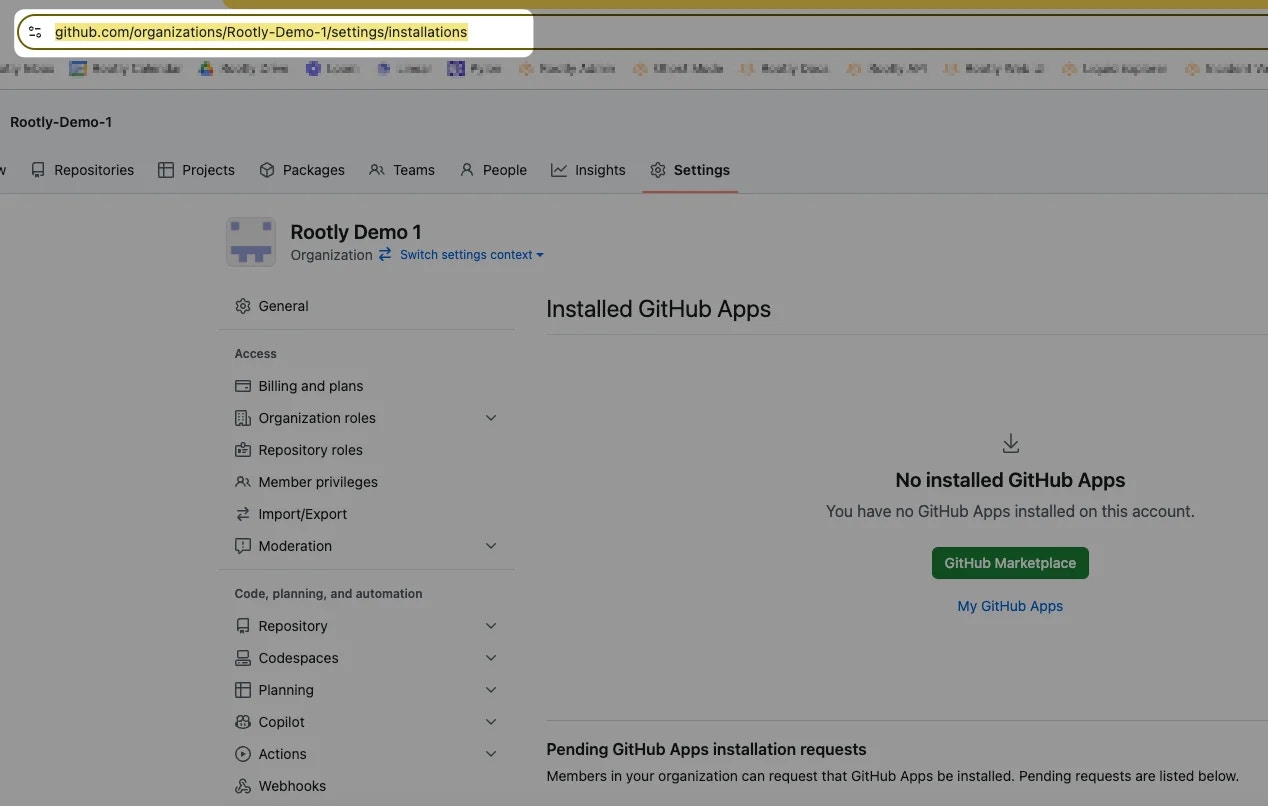Click the Installed GitHub Apps heading

pyautogui.click(x=658, y=309)
